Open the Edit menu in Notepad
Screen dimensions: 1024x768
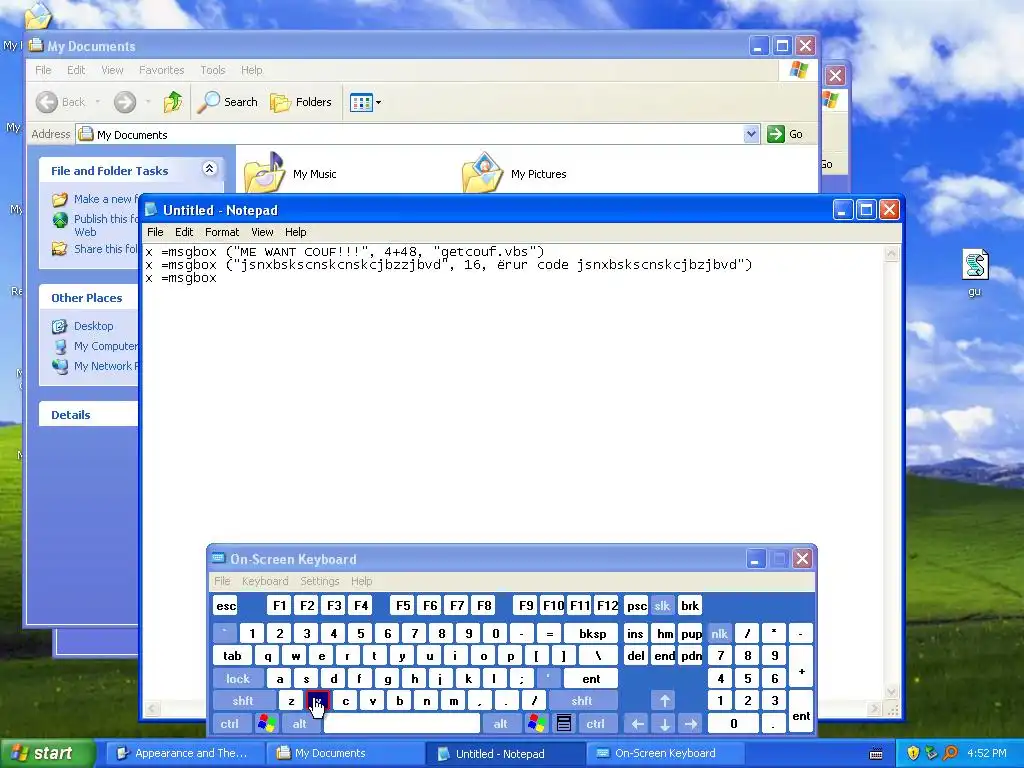[x=184, y=232]
